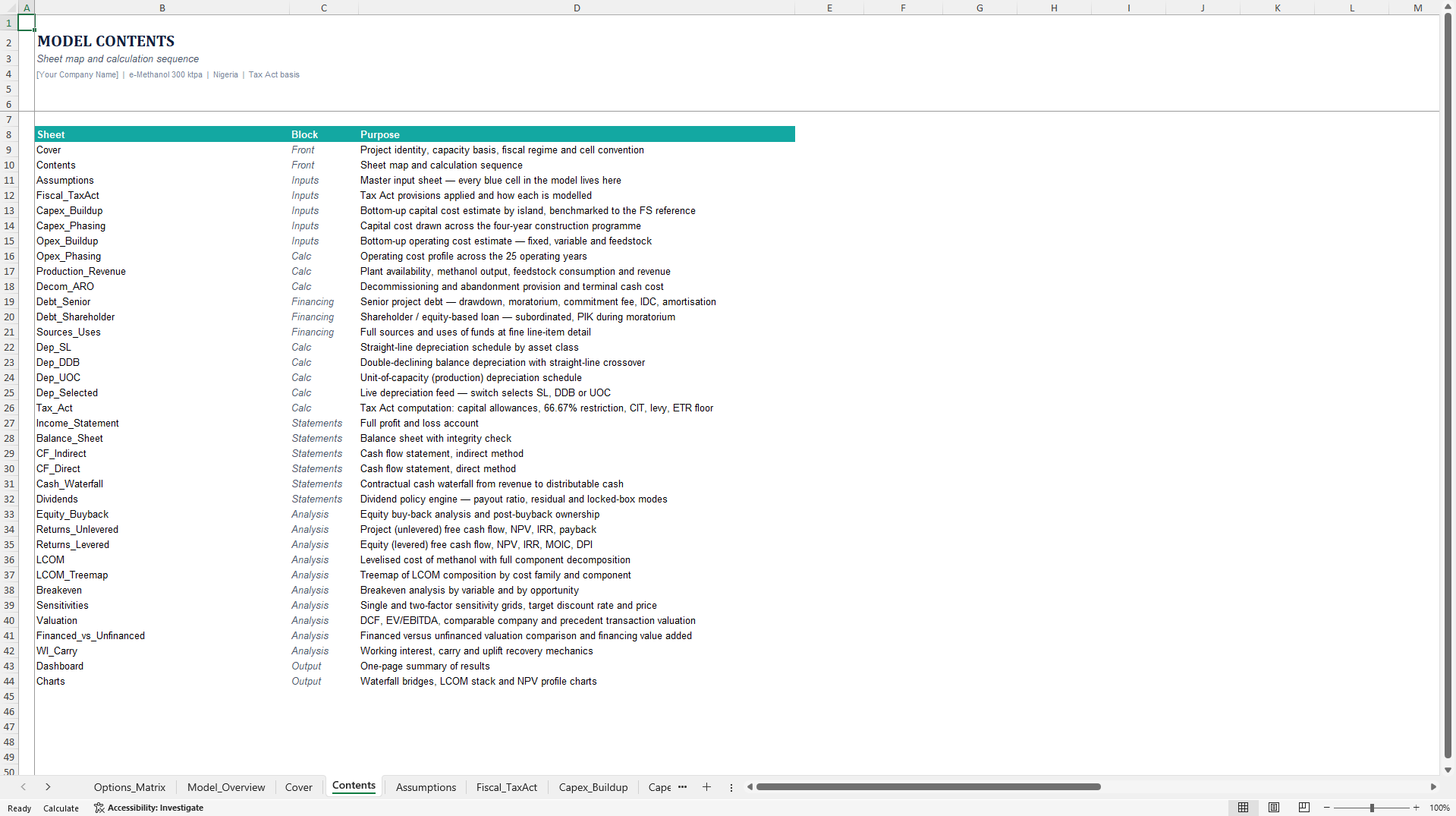
Task: Select column D header
Action: (x=577, y=8)
